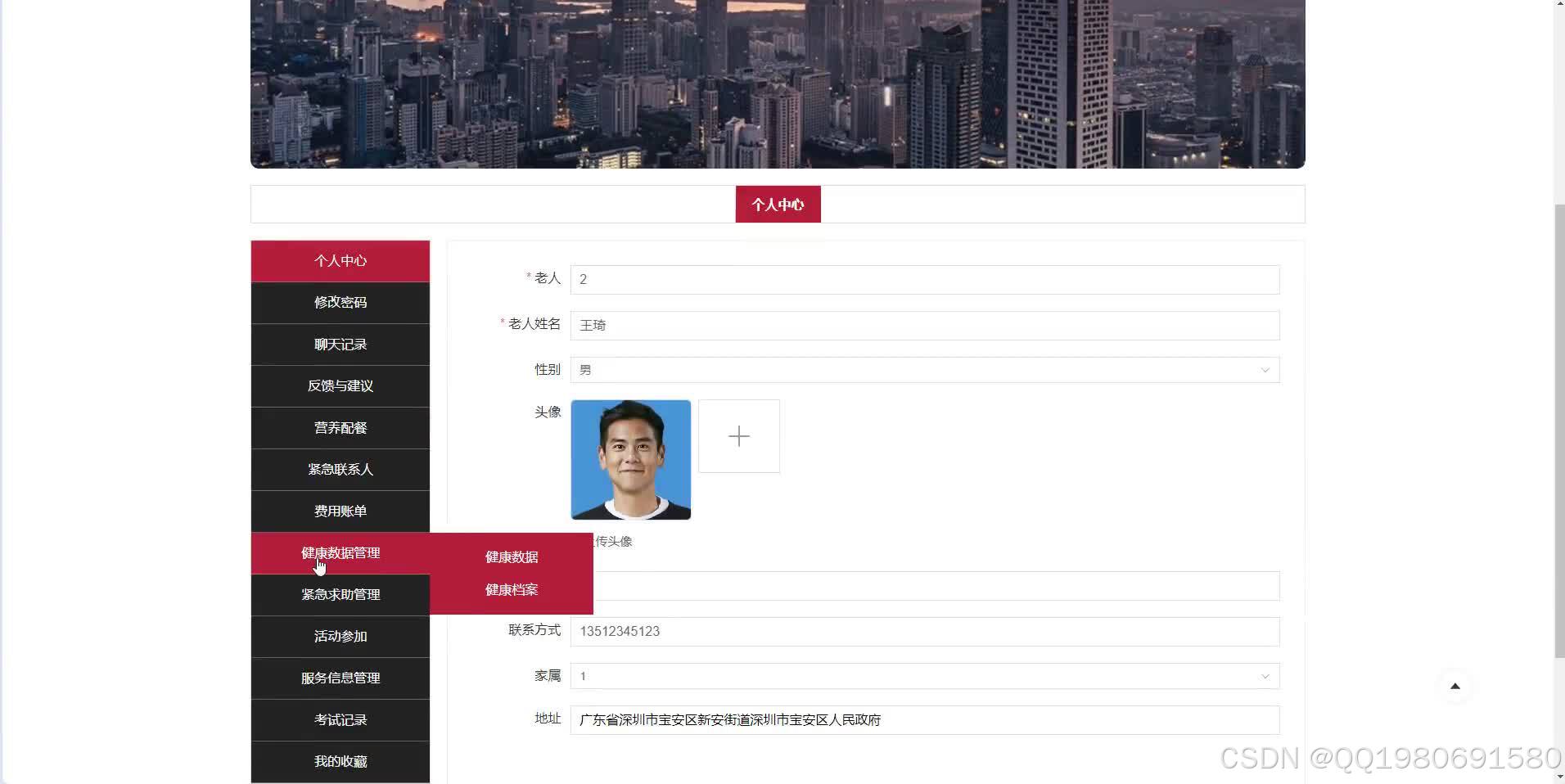1565x784 pixels.
Task: Open the 营养配餐 sidebar page
Action: click(x=340, y=427)
